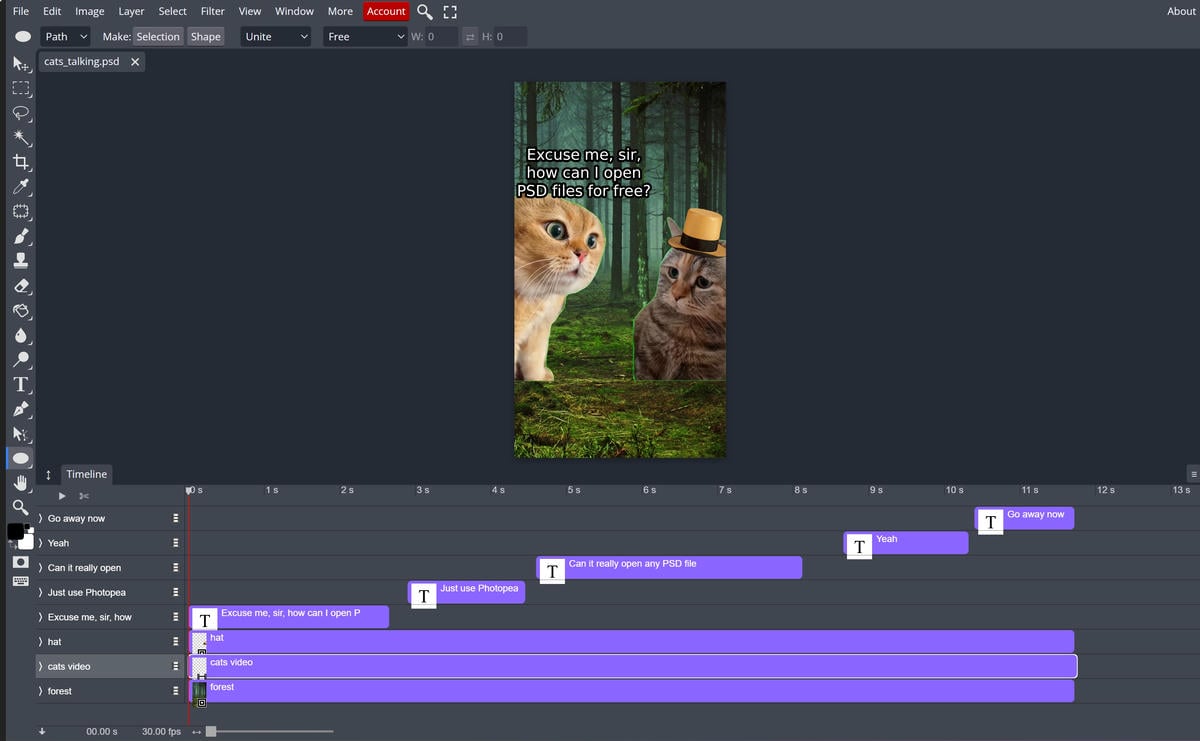Expand the 'Just use Photopea' layer
1200x741 pixels.
pos(41,592)
